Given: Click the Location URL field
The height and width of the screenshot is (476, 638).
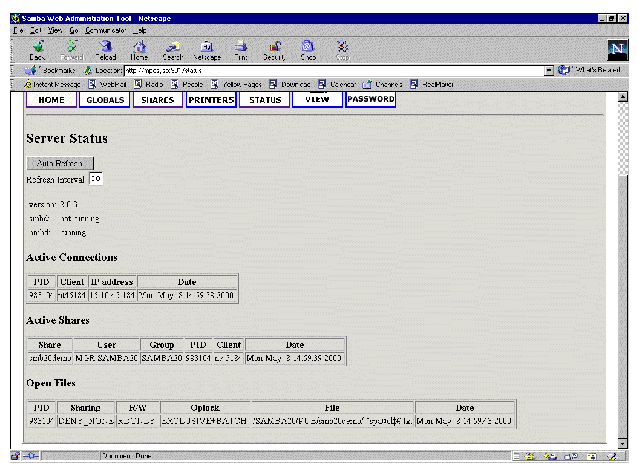Looking at the screenshot, I should click(x=334, y=70).
